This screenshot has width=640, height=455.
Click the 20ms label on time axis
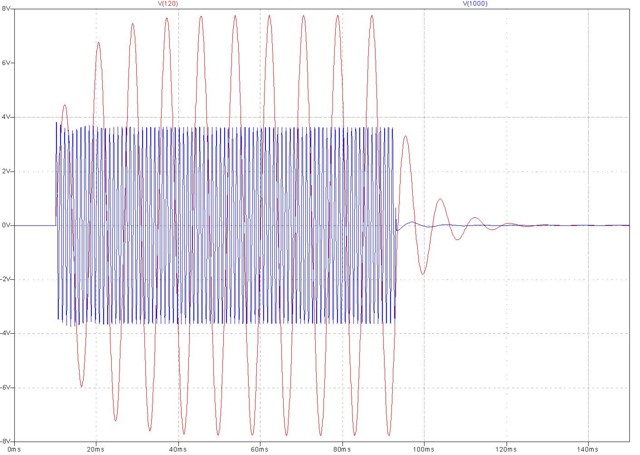tap(96, 449)
